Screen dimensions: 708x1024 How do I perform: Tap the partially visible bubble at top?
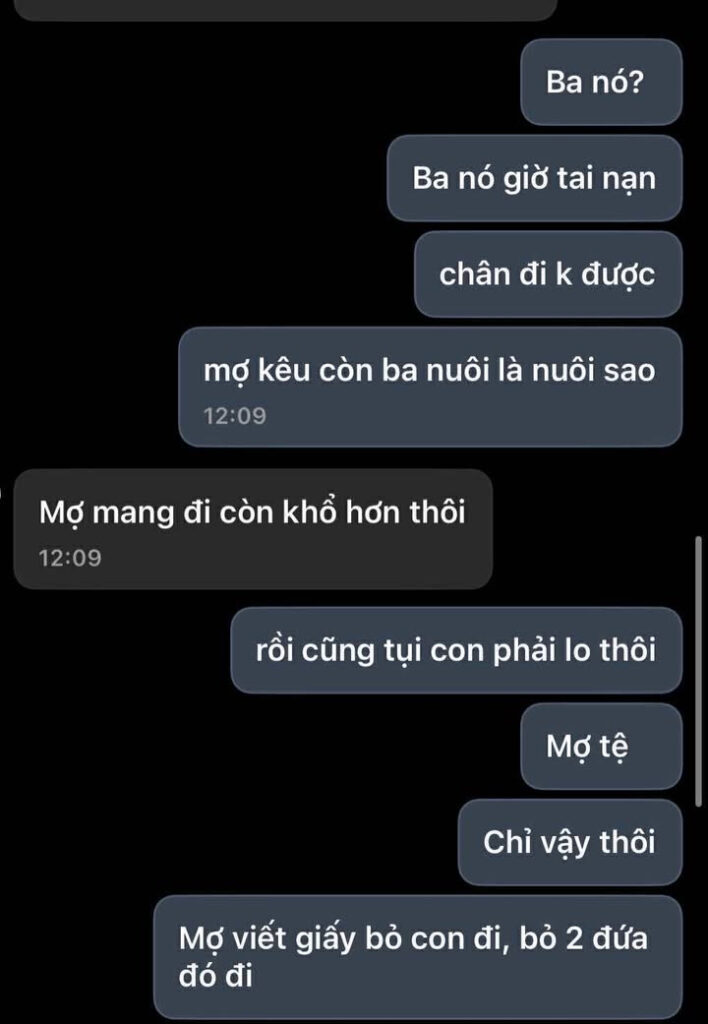coord(285,10)
